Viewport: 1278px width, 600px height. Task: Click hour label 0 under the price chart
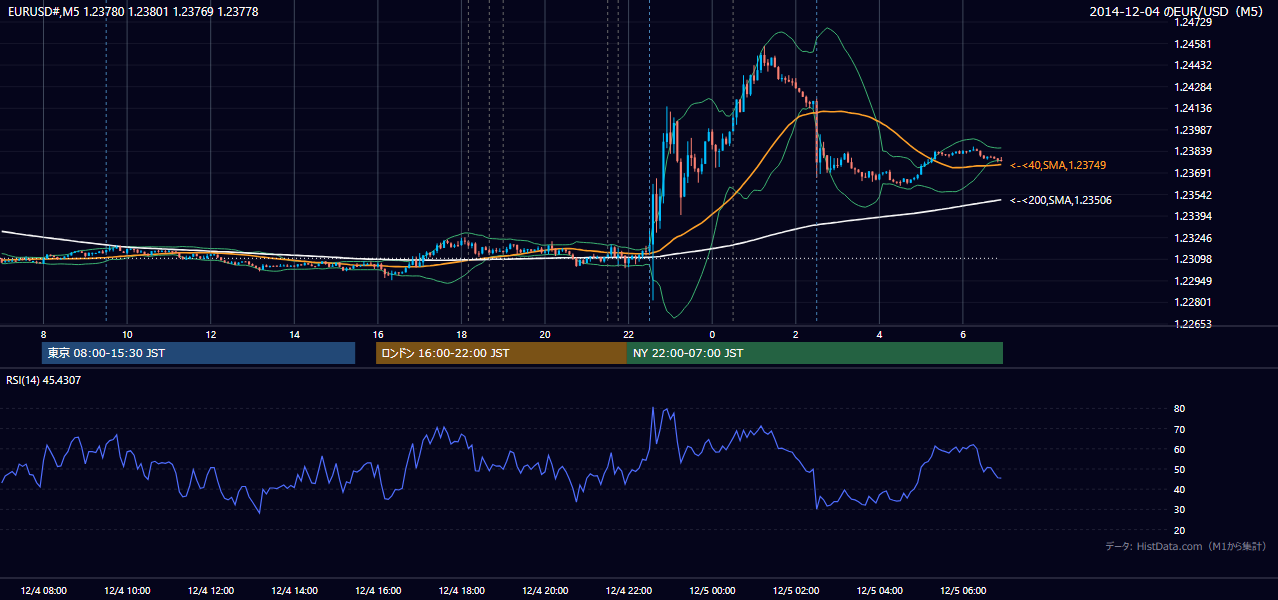(x=712, y=334)
